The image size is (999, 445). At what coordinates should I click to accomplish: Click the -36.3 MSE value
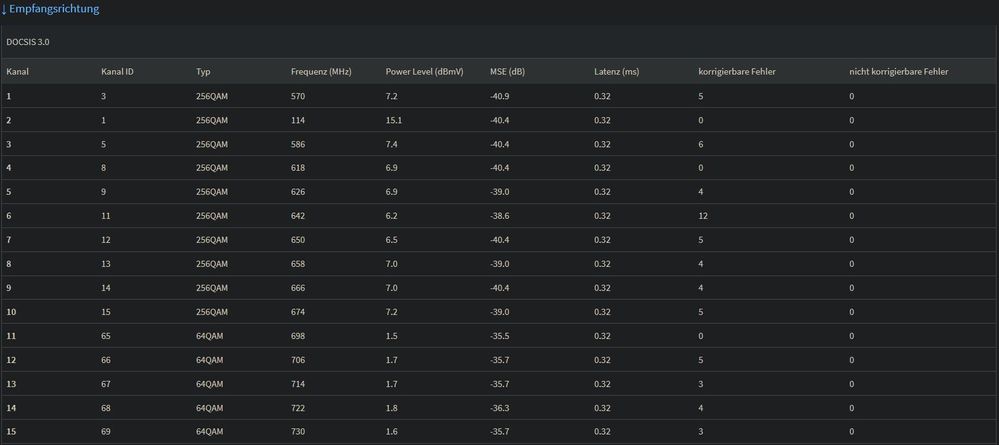[500, 408]
